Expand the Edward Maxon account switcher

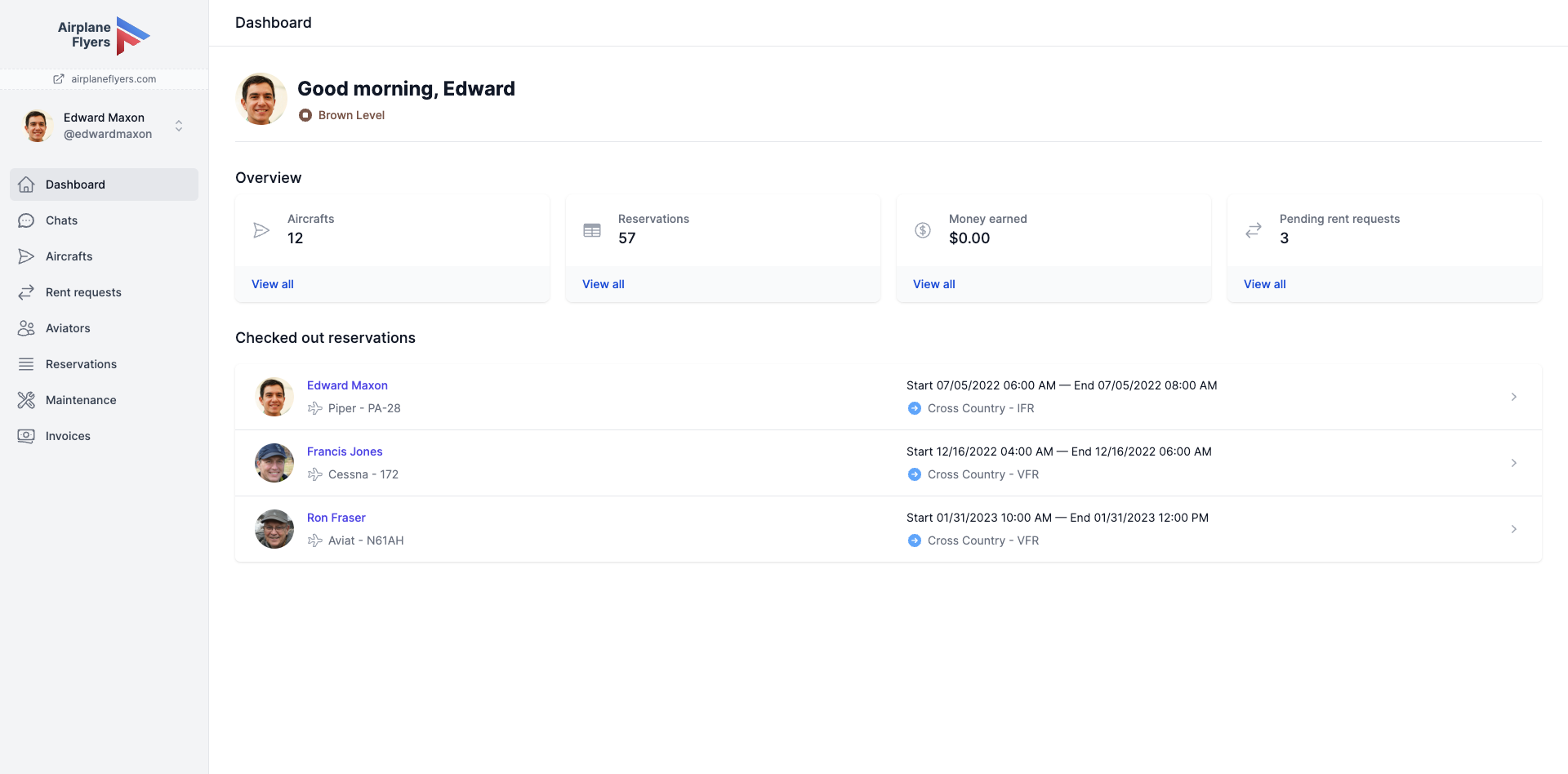(179, 126)
